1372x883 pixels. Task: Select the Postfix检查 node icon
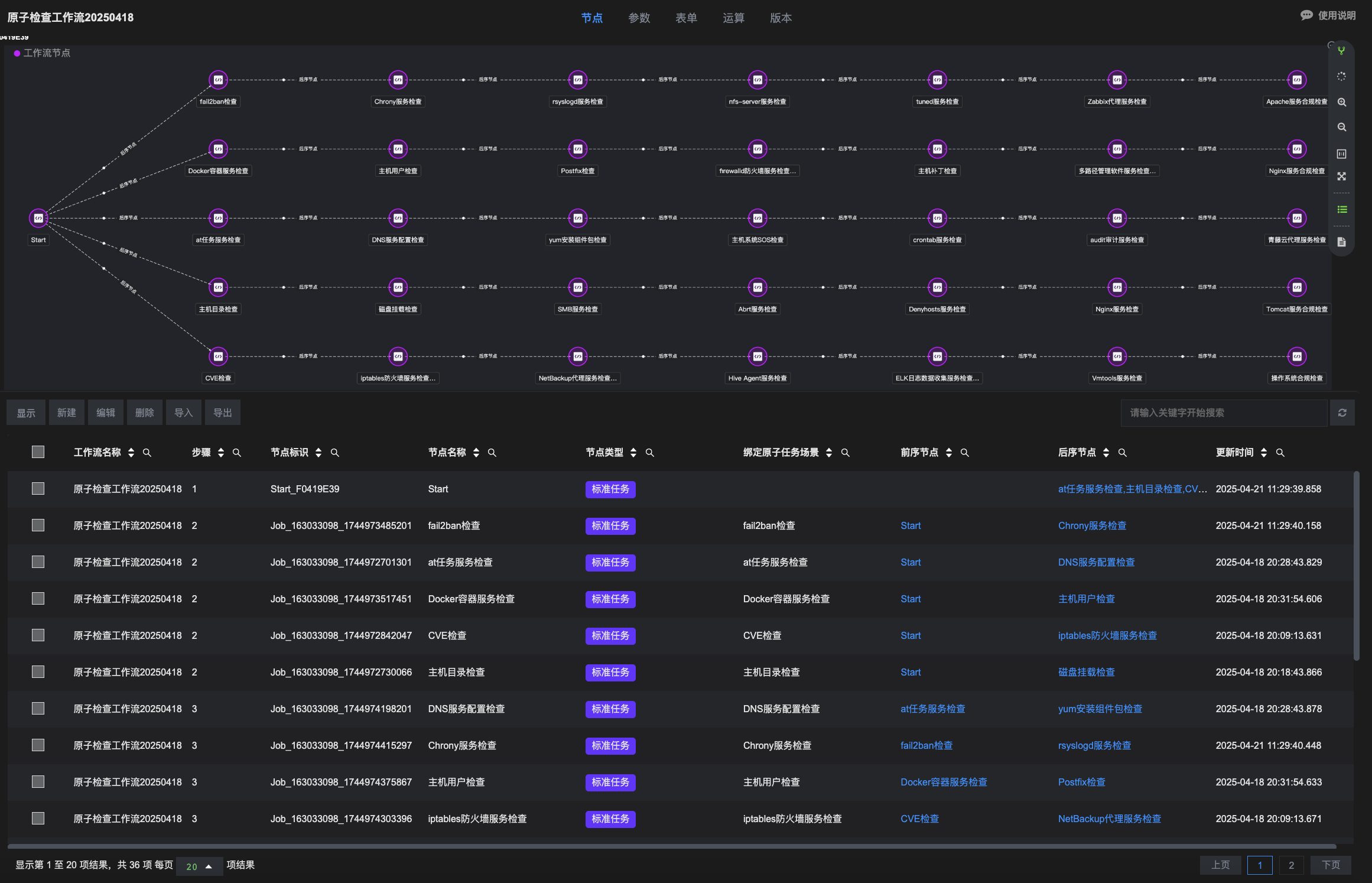[x=577, y=149]
